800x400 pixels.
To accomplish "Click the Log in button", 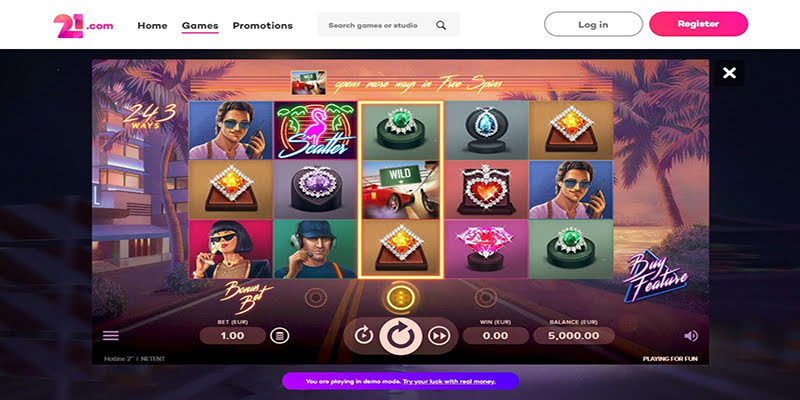I will point(593,24).
